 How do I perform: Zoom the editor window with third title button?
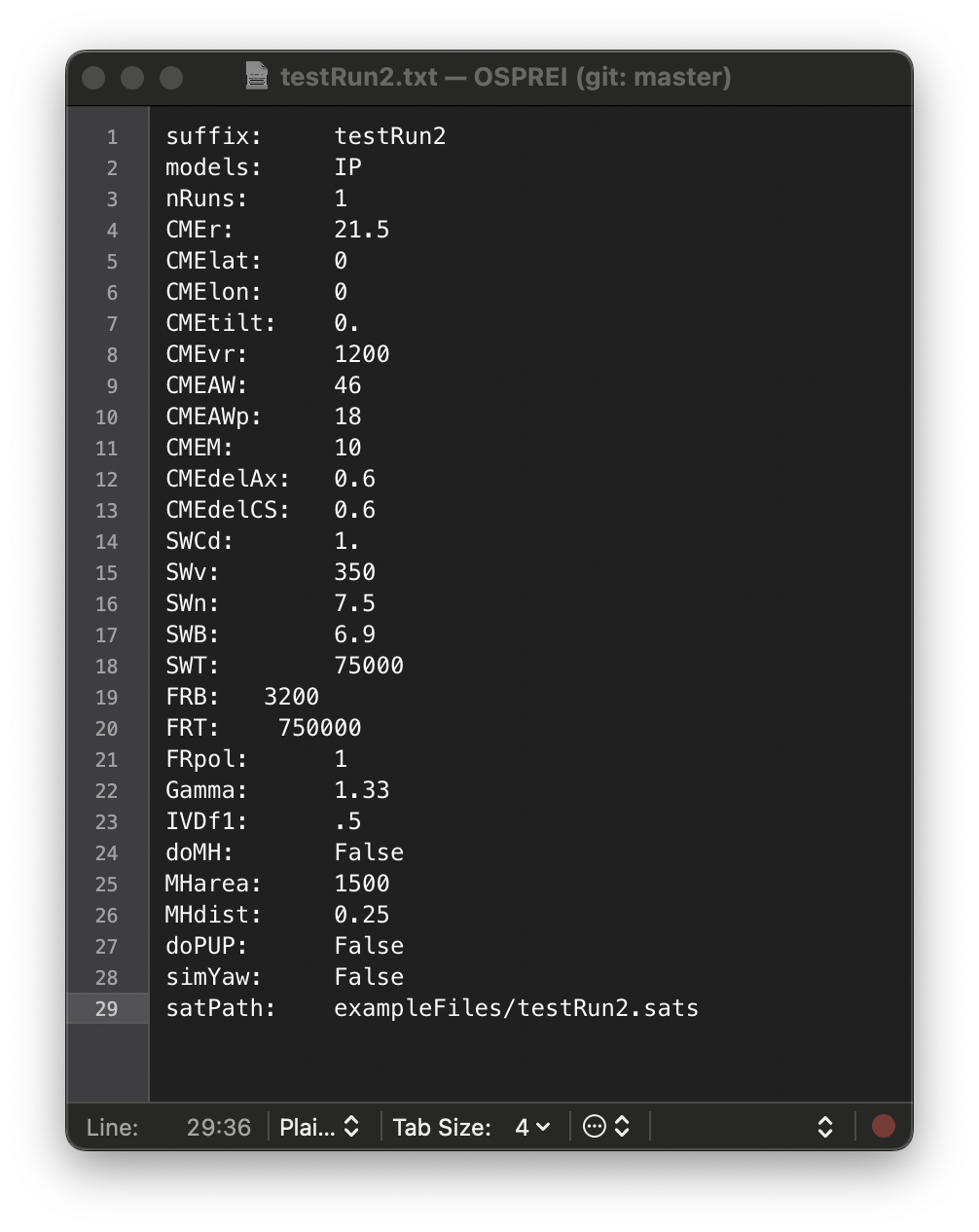(171, 78)
